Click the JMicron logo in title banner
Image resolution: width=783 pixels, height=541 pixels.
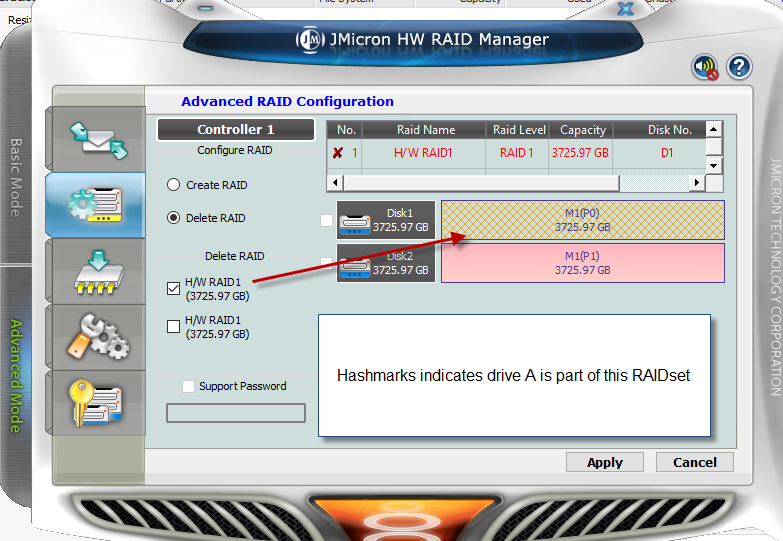coord(310,39)
